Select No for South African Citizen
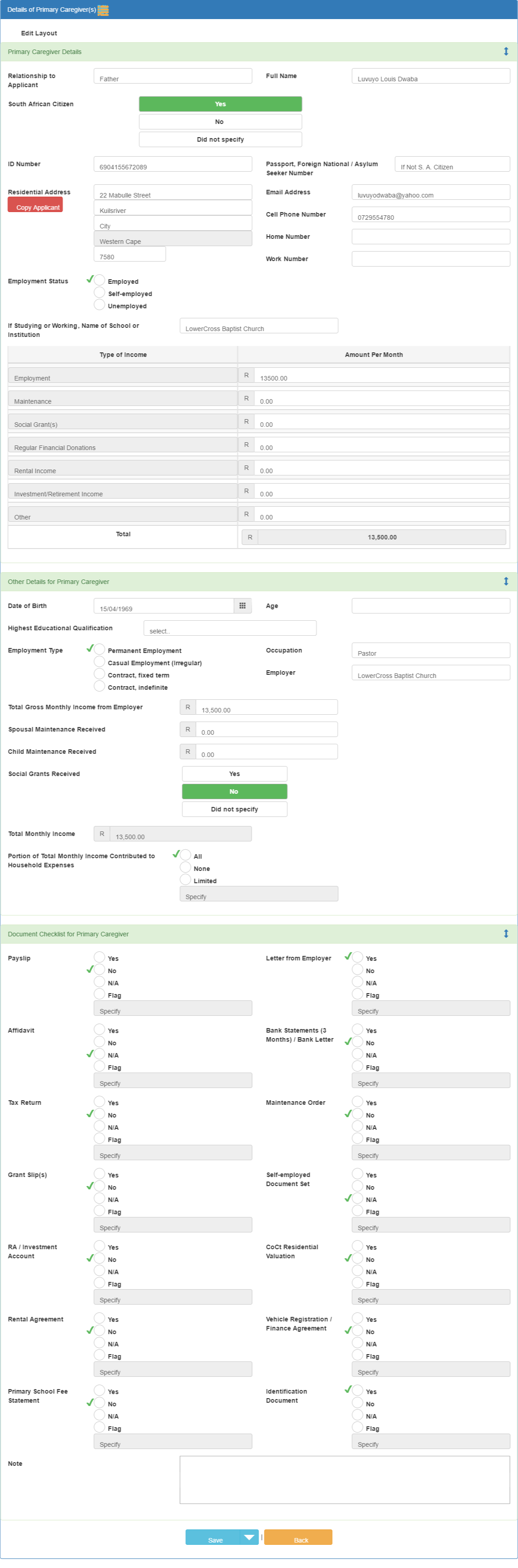 point(220,122)
